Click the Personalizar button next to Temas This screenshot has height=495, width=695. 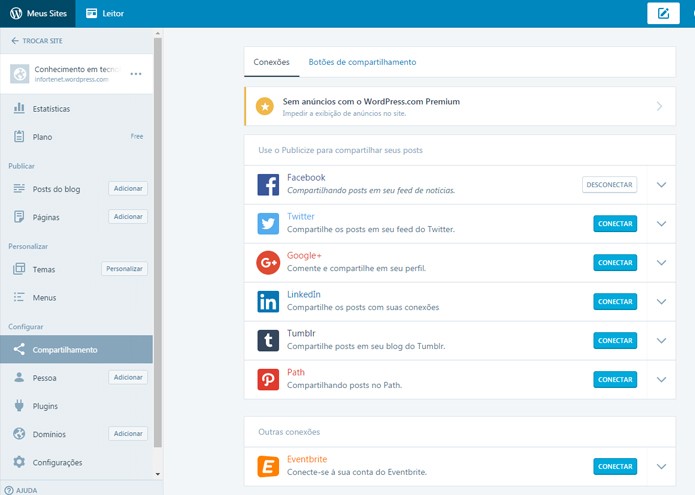click(x=125, y=269)
